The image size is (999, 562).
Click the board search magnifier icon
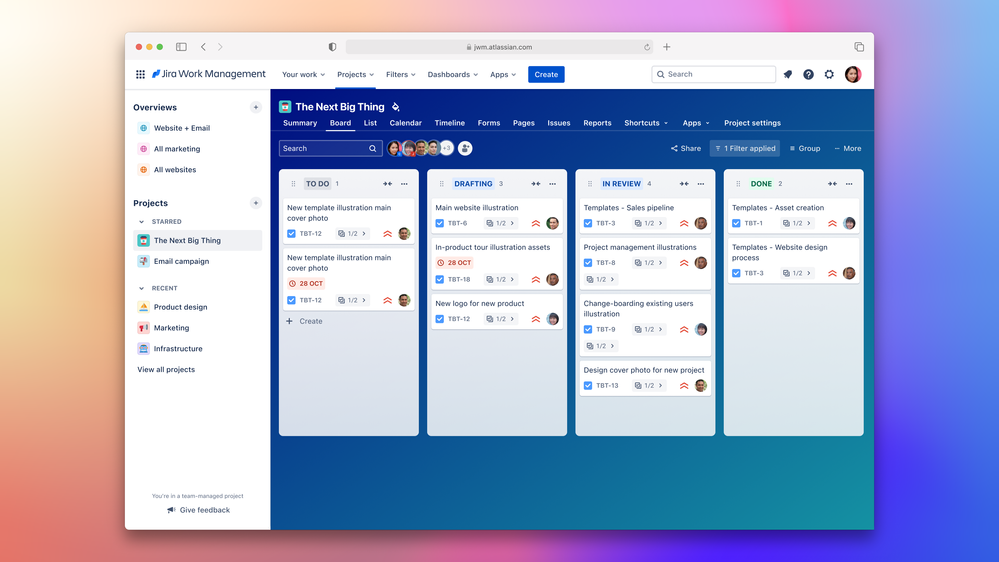pyautogui.click(x=373, y=148)
